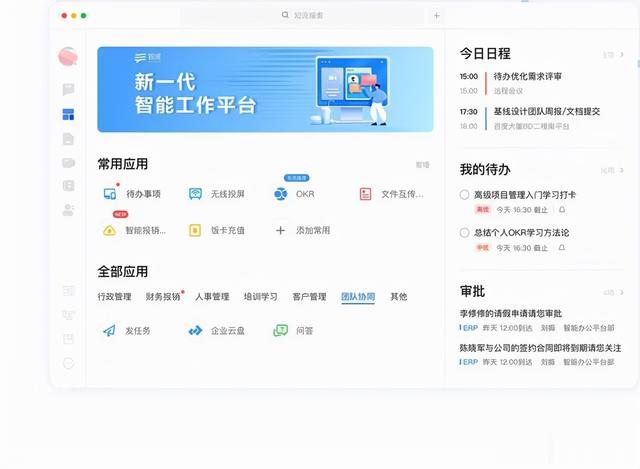Click the 无线投屏 label
The height and width of the screenshot is (469, 640).
point(227,194)
